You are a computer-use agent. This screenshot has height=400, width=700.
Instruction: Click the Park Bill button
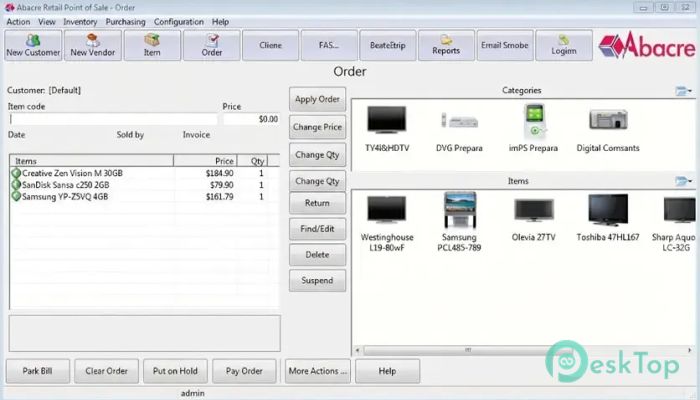[38, 371]
